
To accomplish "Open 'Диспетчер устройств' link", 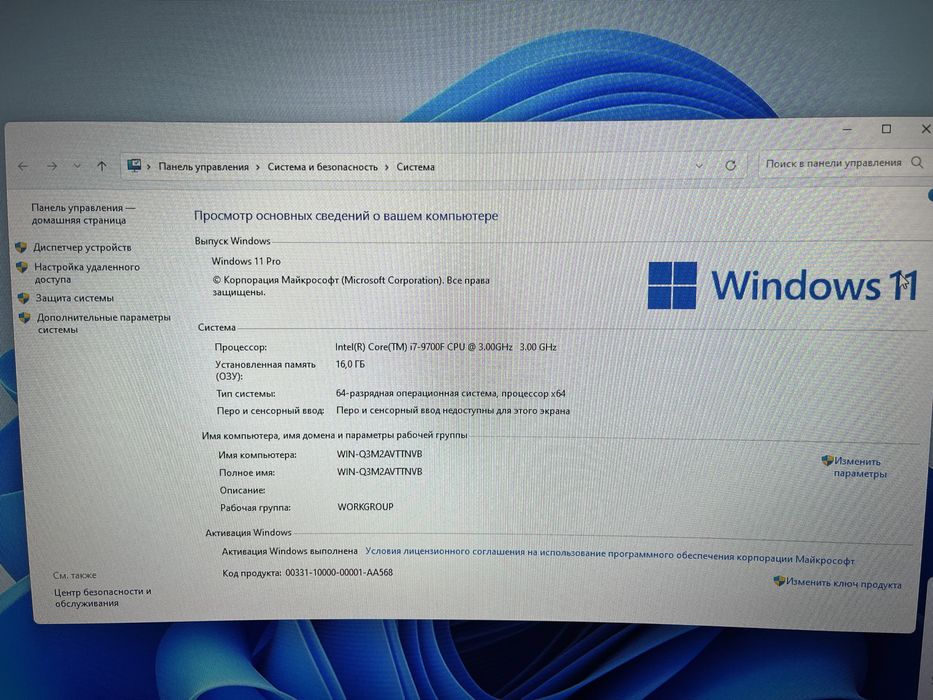I will click(x=82, y=247).
